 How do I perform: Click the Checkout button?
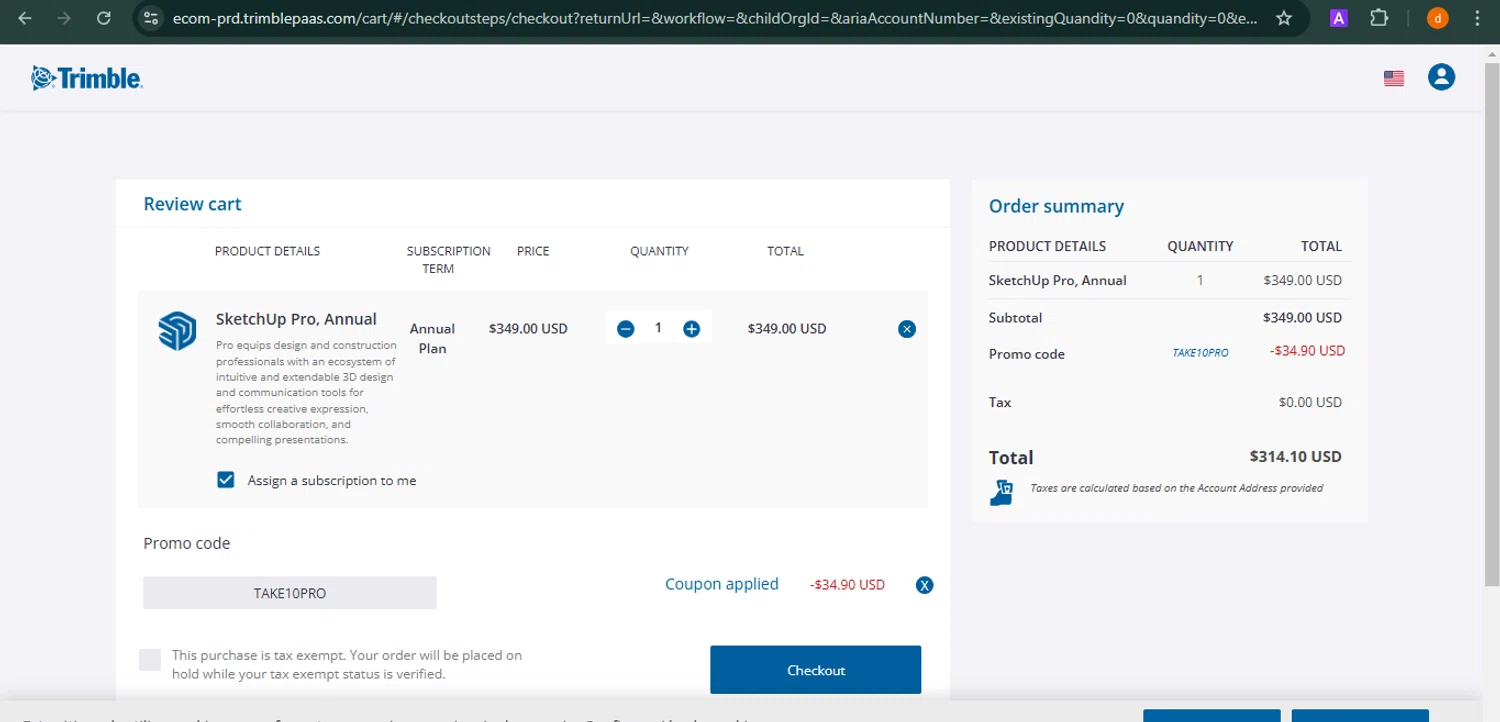click(815, 670)
